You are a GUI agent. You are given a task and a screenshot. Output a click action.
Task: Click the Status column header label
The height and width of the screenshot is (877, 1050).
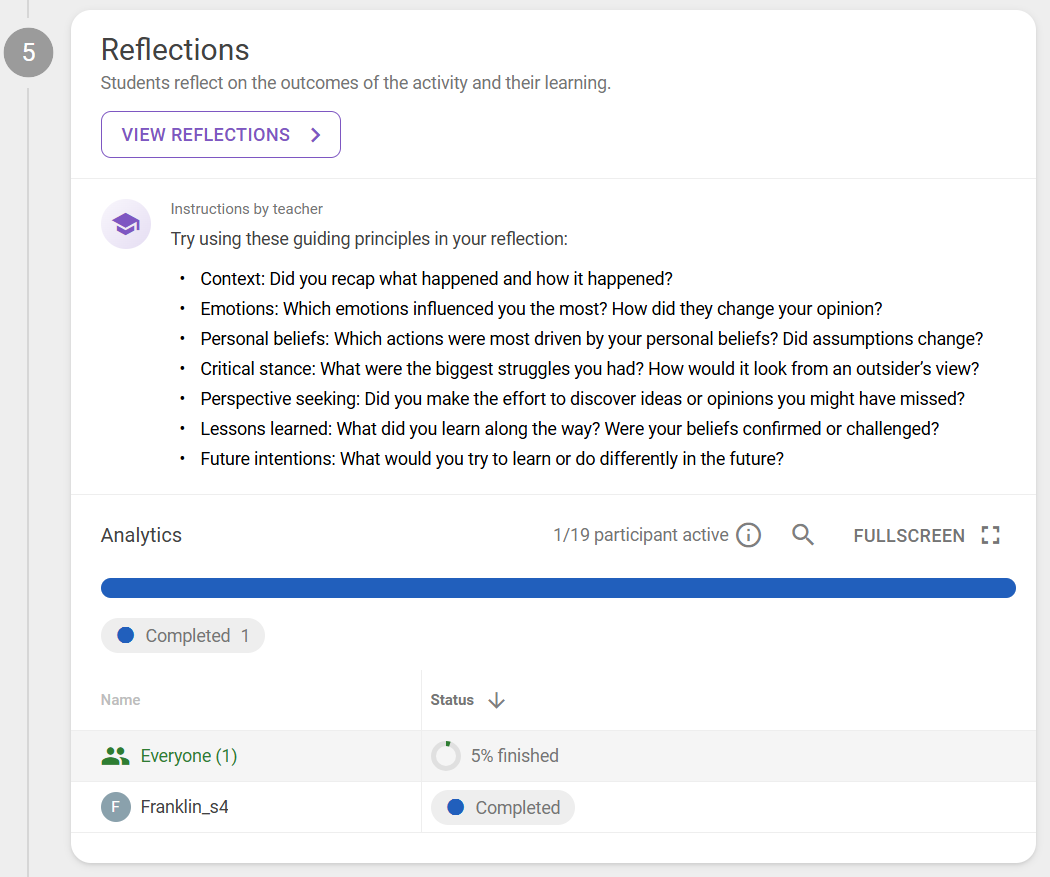[452, 700]
